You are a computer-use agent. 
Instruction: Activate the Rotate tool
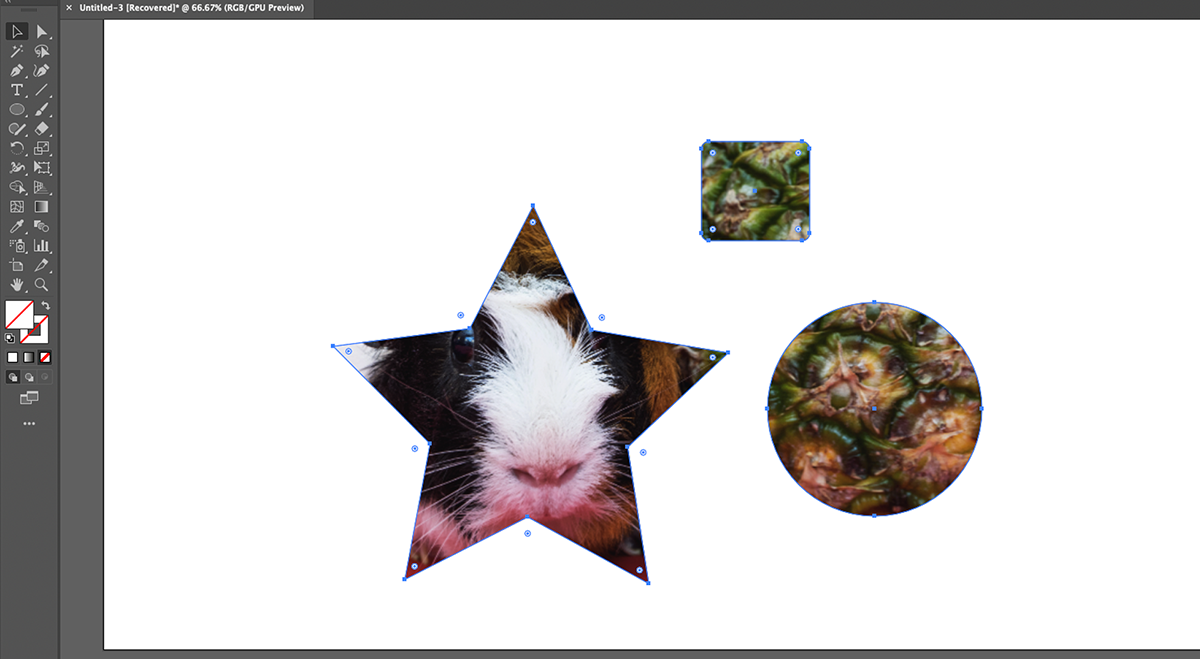click(x=16, y=147)
